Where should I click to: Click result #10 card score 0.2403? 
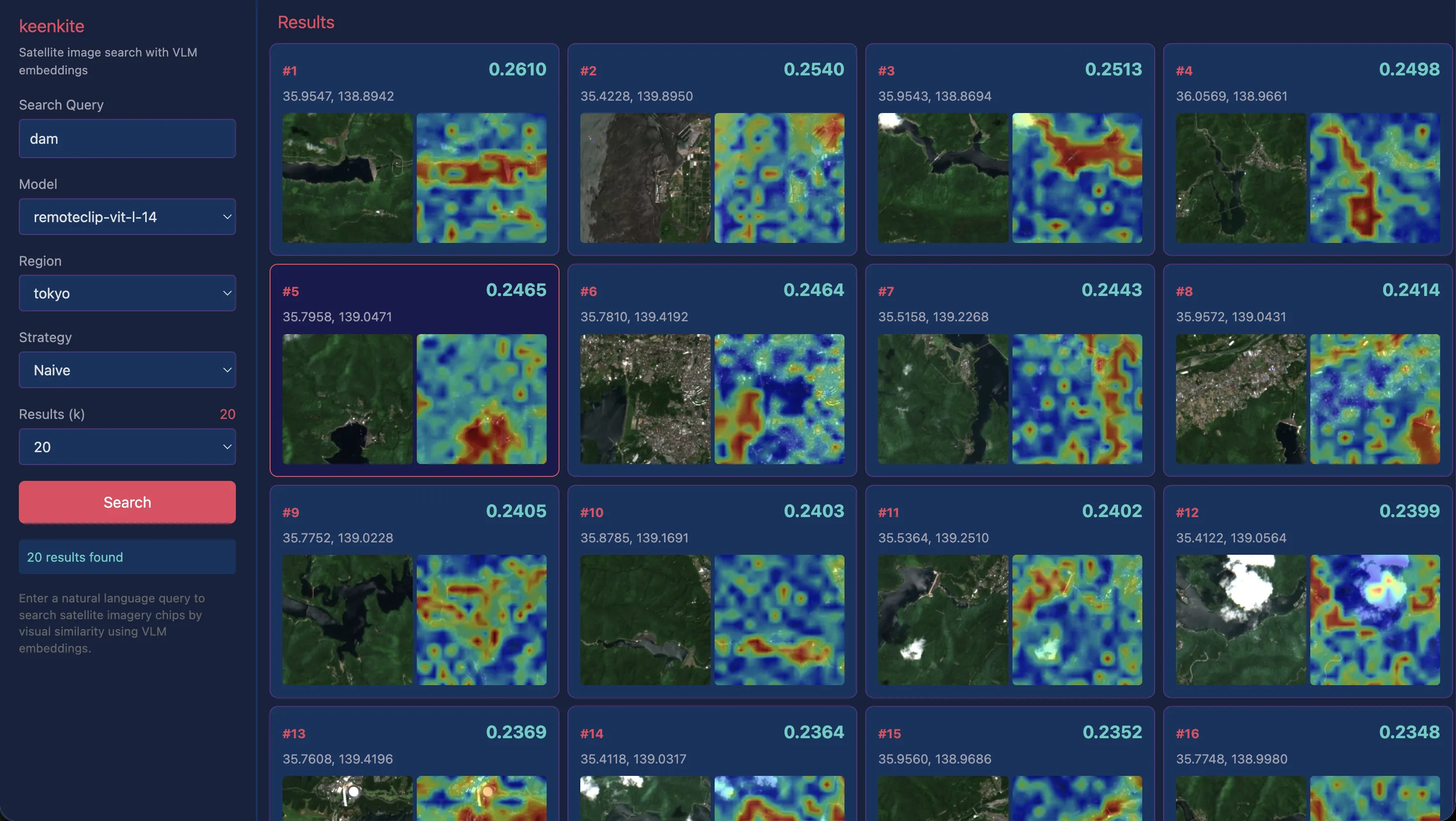(x=813, y=511)
